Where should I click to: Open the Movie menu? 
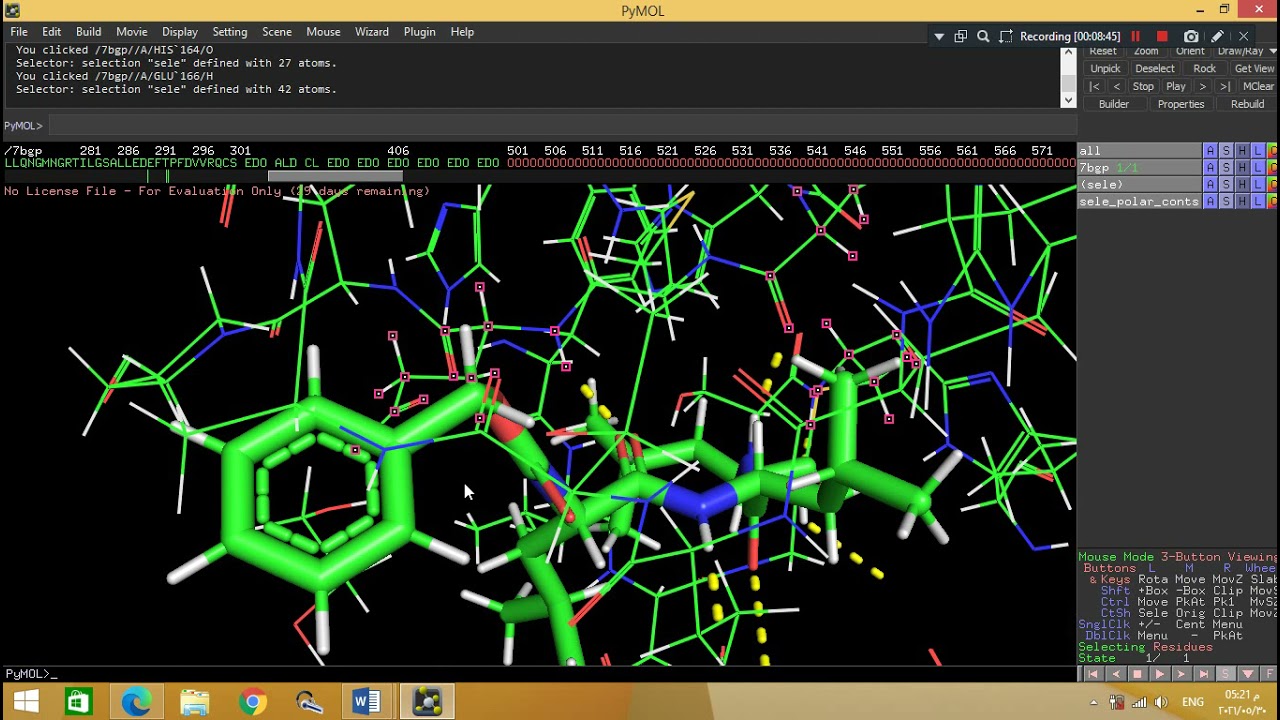(131, 32)
